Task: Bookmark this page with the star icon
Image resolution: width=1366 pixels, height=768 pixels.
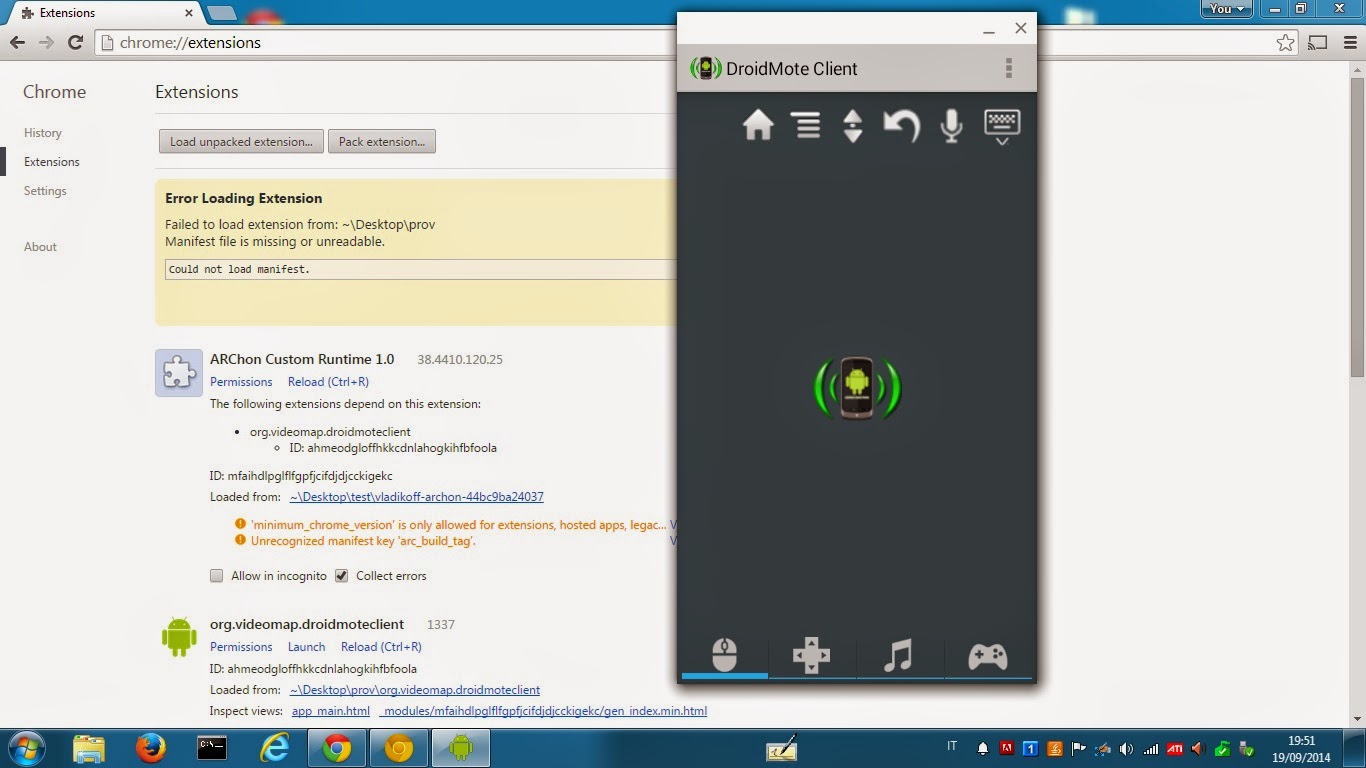Action: (x=1285, y=43)
